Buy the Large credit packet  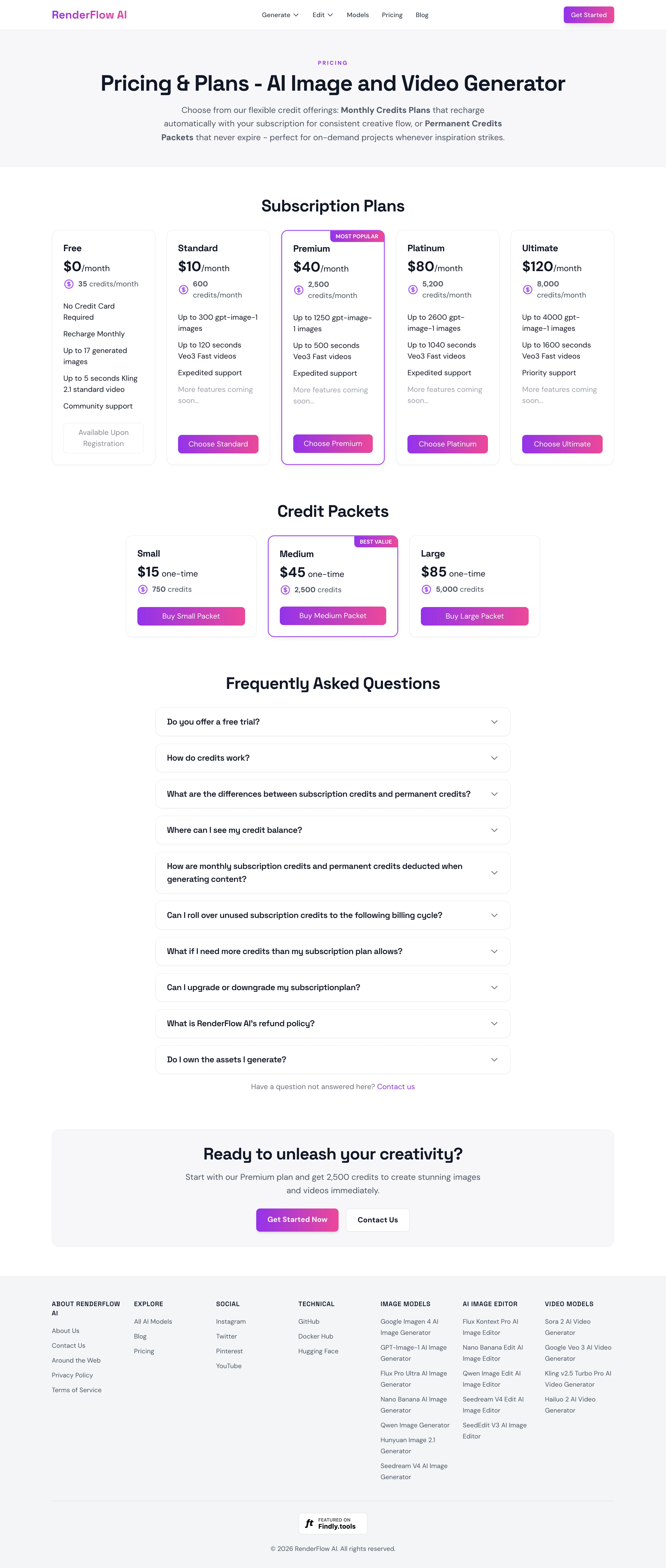tap(475, 616)
